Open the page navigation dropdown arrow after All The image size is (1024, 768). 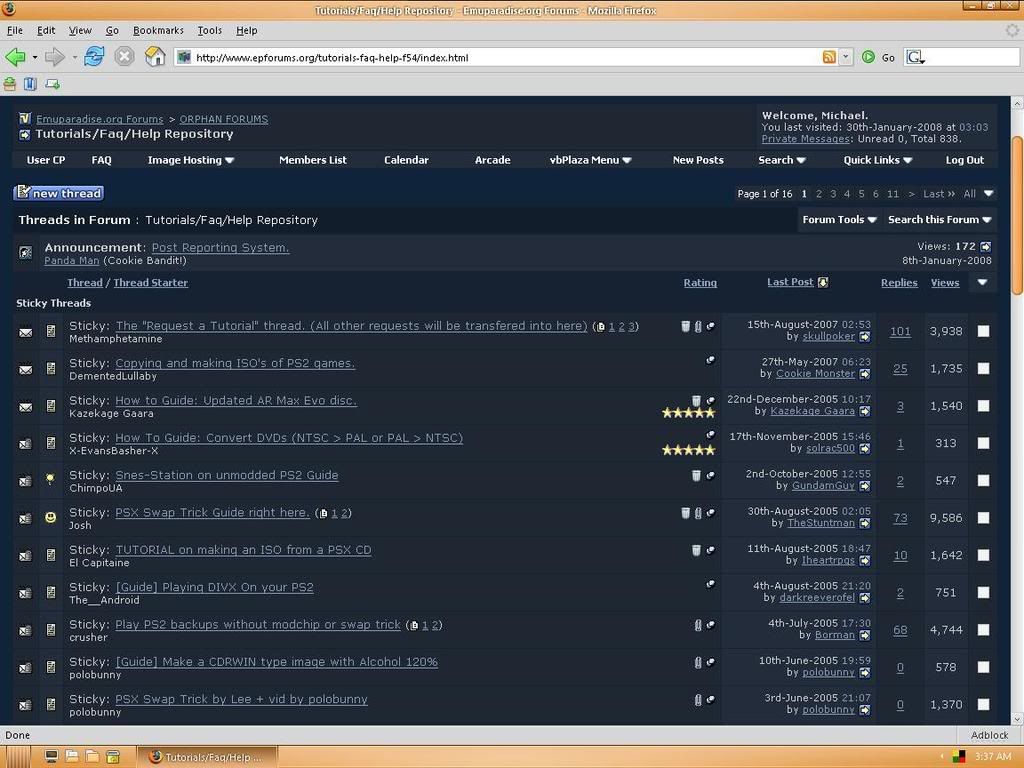tap(989, 193)
